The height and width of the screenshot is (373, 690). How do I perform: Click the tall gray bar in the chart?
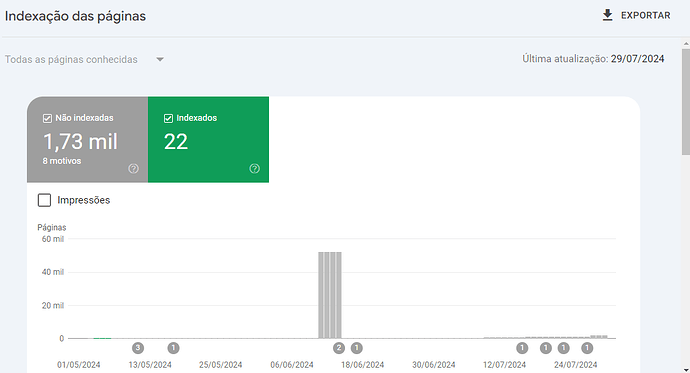pos(330,295)
